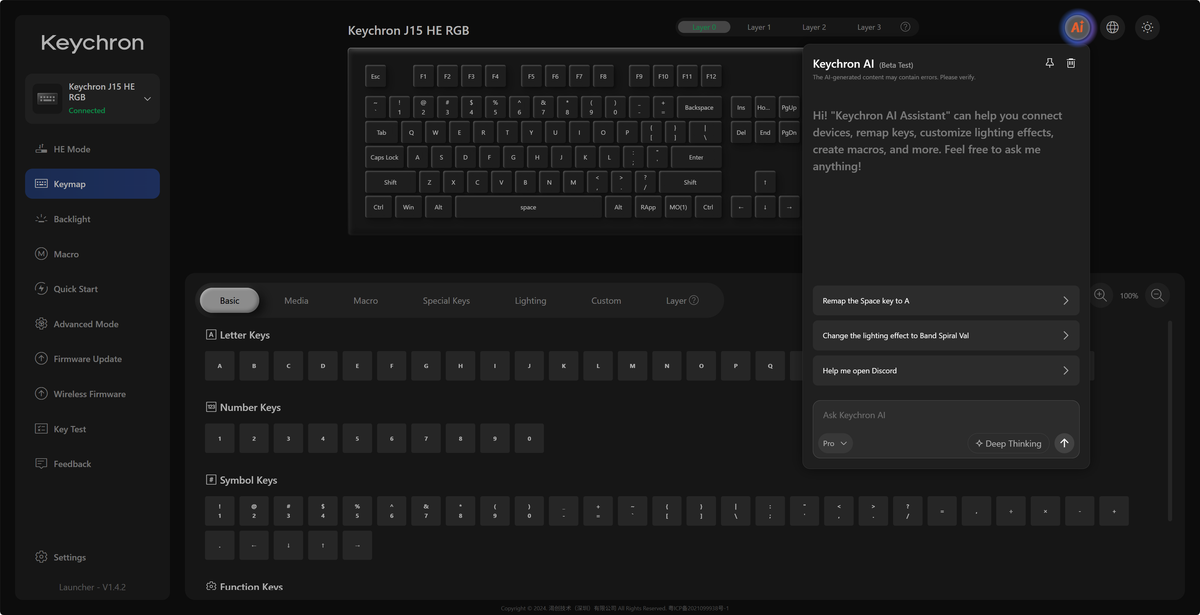This screenshot has height=615, width=1200.
Task: Select suggestion Help me open Discord
Action: click(946, 370)
